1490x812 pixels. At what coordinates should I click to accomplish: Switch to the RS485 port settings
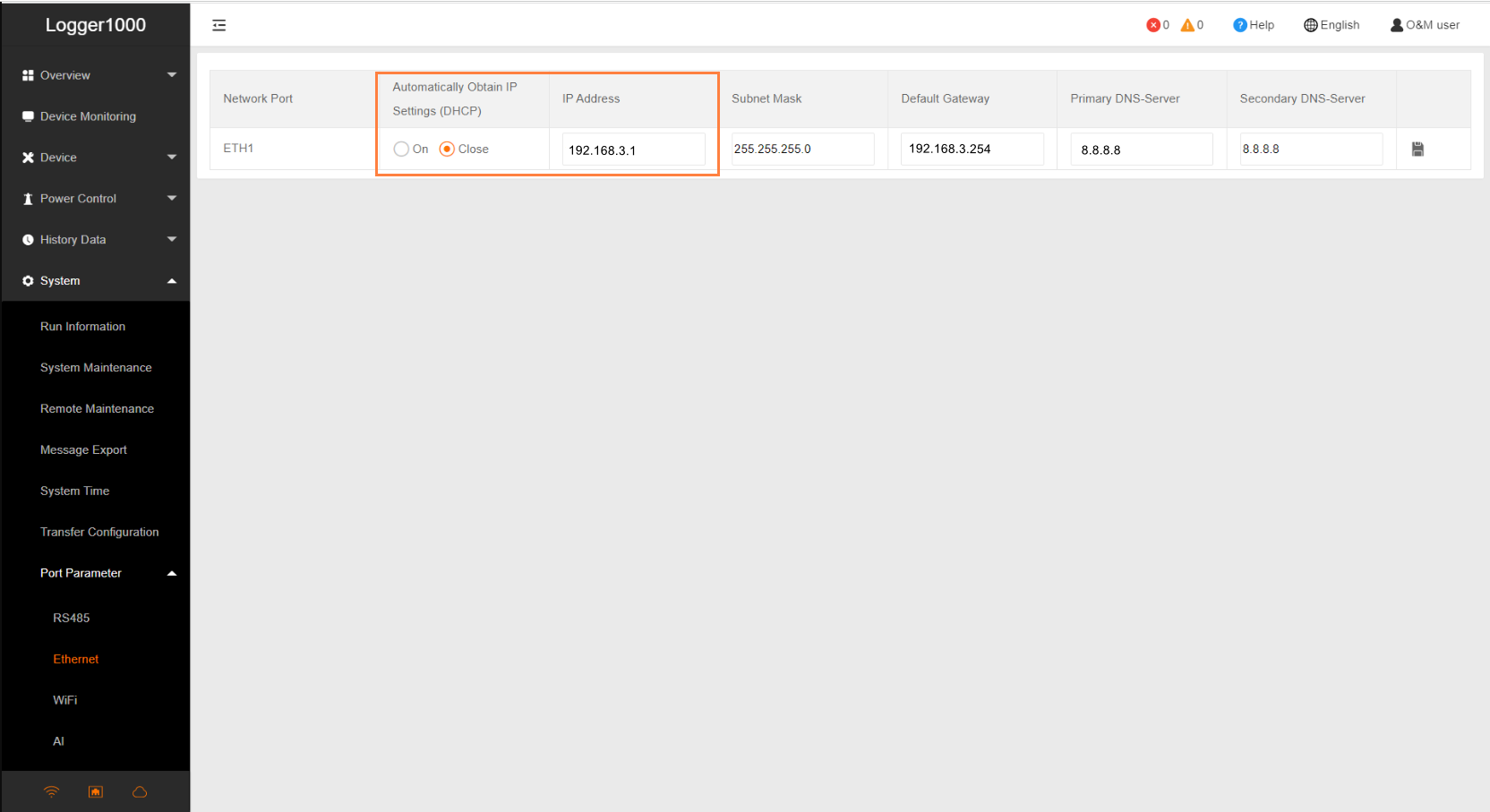(72, 618)
